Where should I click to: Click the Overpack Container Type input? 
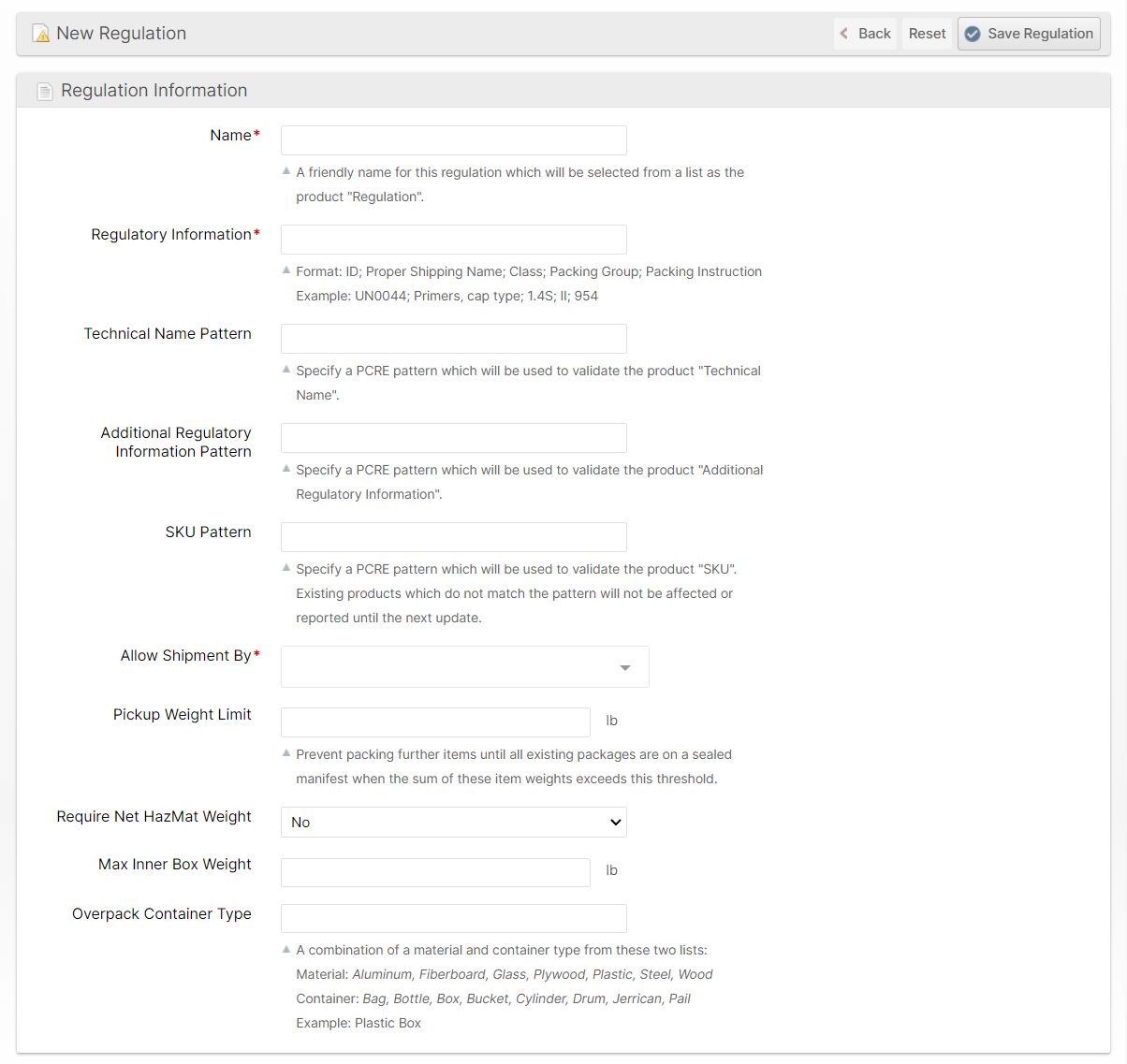point(453,918)
